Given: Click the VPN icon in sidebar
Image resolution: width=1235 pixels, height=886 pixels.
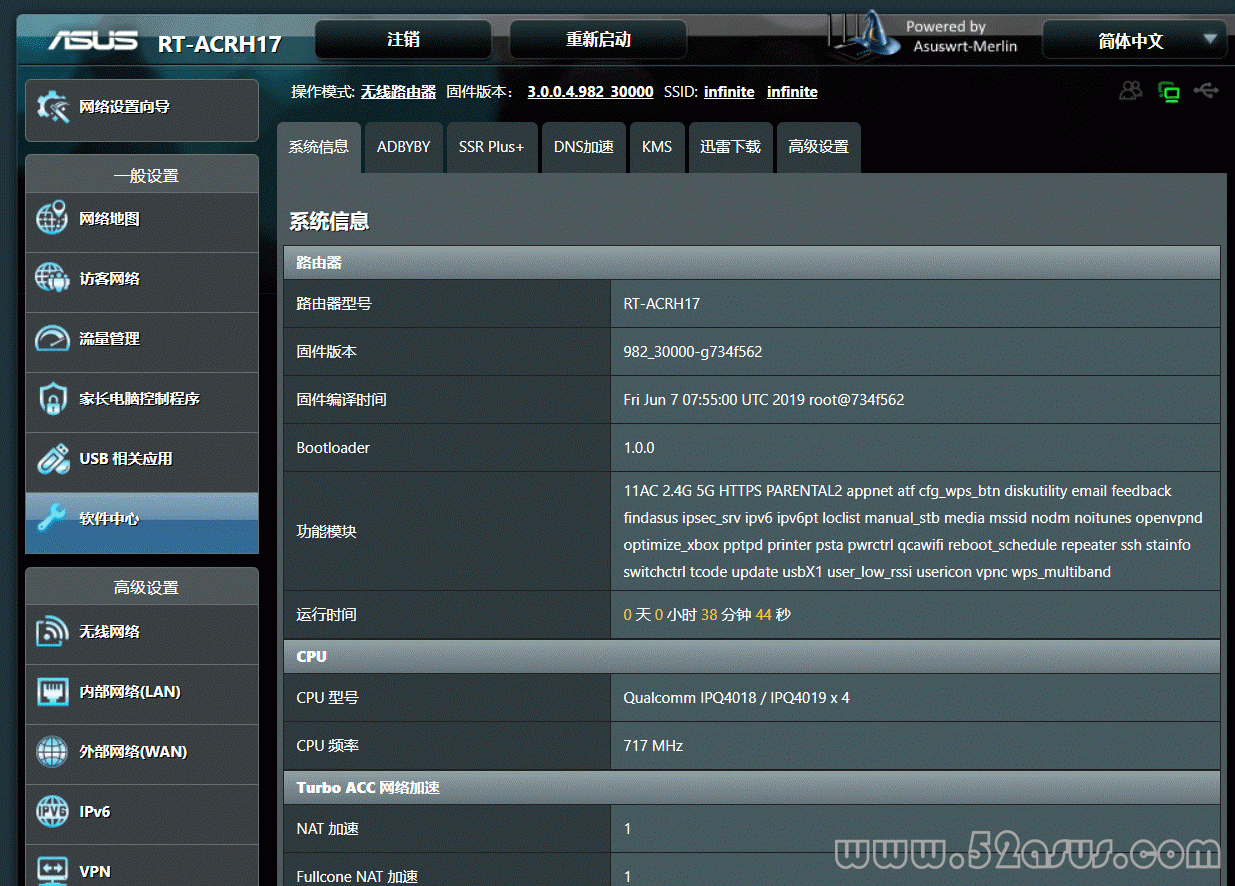Looking at the screenshot, I should click(52, 869).
